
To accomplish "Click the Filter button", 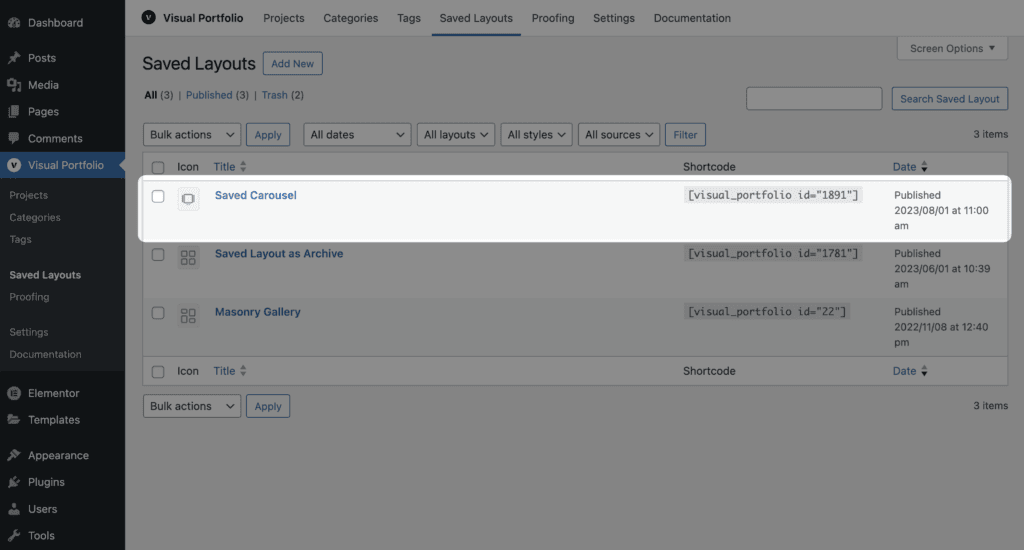I will (685, 135).
